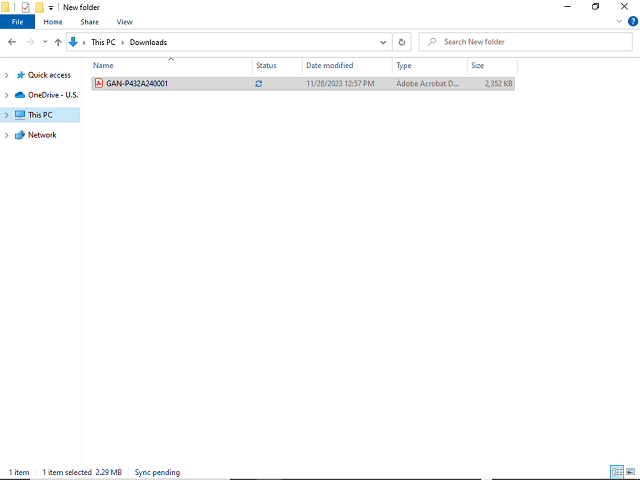Open File Explorer Help
The width and height of the screenshot is (640, 480).
click(x=633, y=21)
